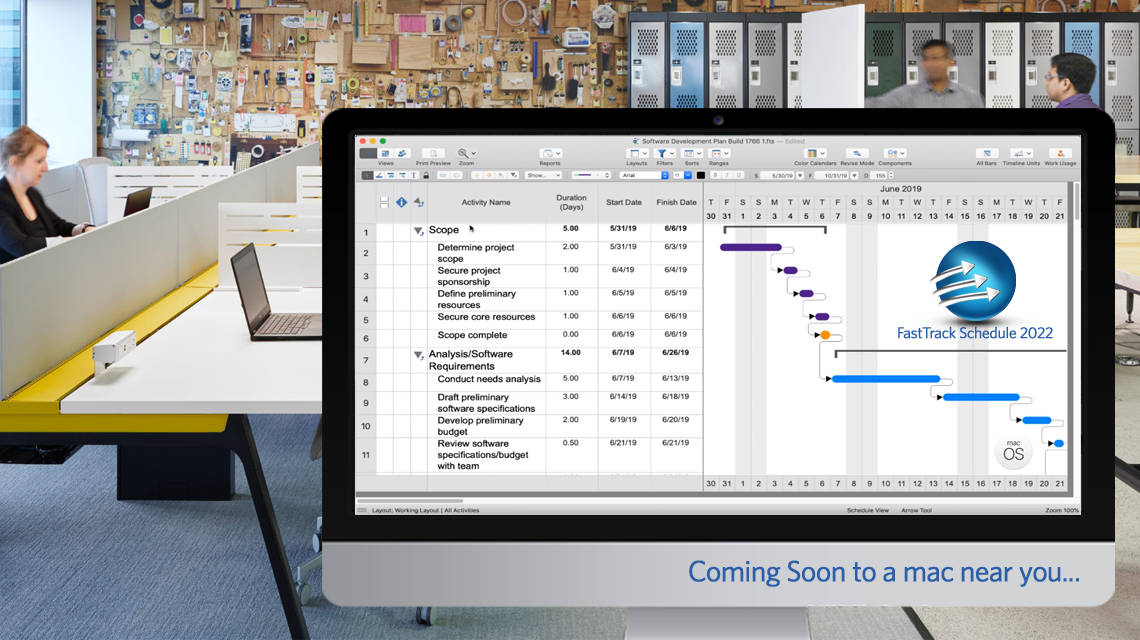
Task: Click the Work Usage icon
Action: [x=1060, y=152]
